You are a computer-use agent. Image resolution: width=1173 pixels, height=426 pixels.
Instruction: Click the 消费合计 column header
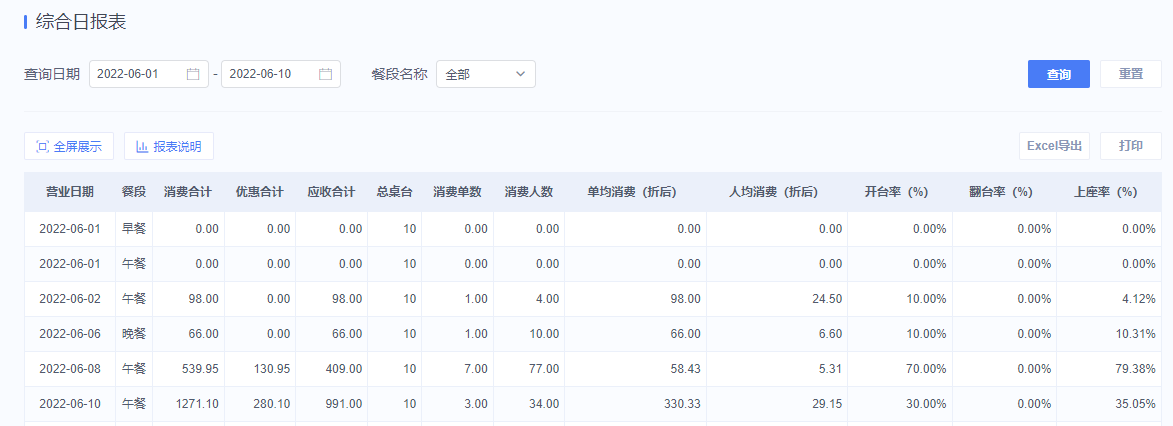[x=188, y=192]
